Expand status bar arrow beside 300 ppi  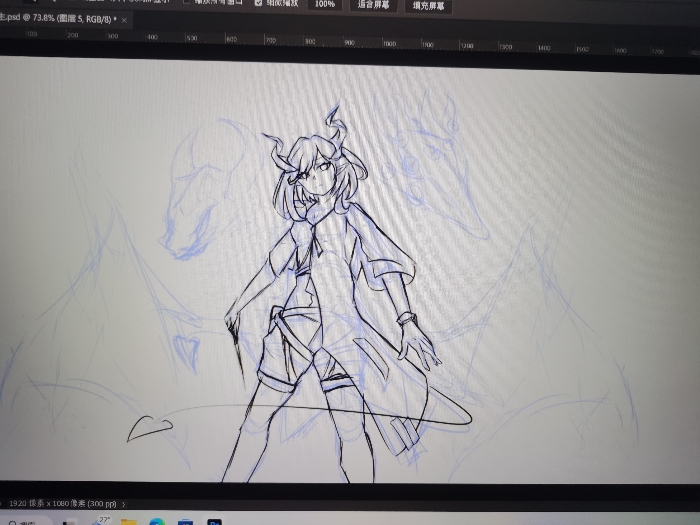(x=122, y=503)
